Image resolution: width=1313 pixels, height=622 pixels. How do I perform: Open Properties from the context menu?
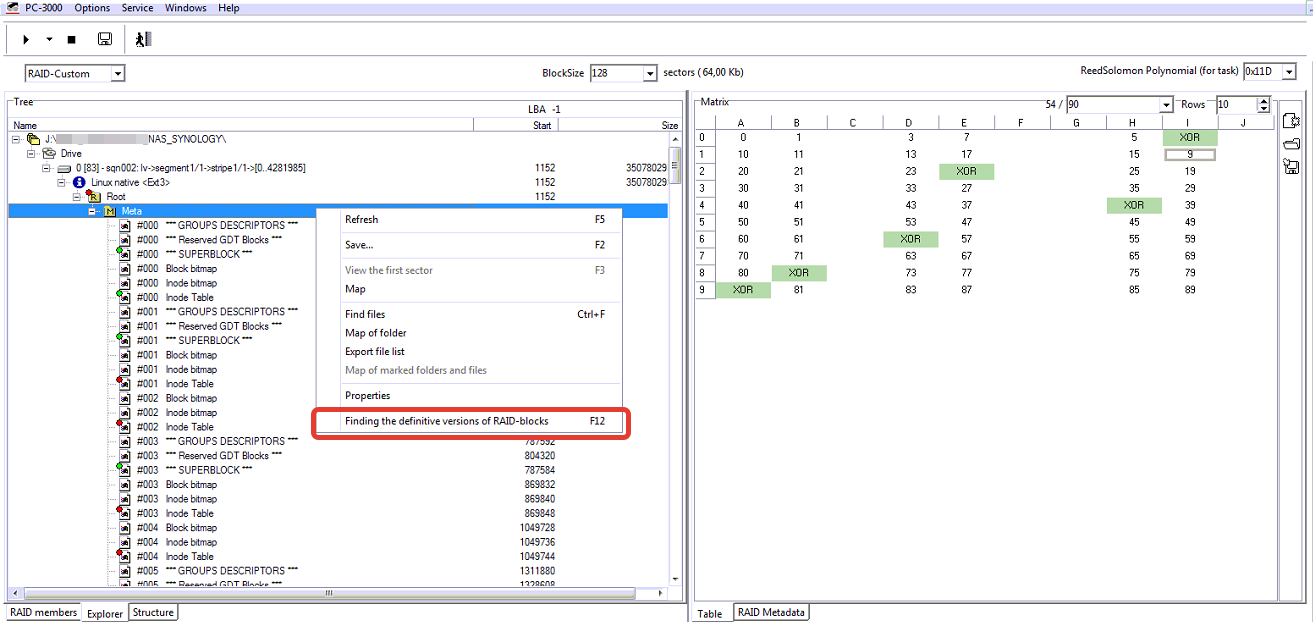[469, 396]
